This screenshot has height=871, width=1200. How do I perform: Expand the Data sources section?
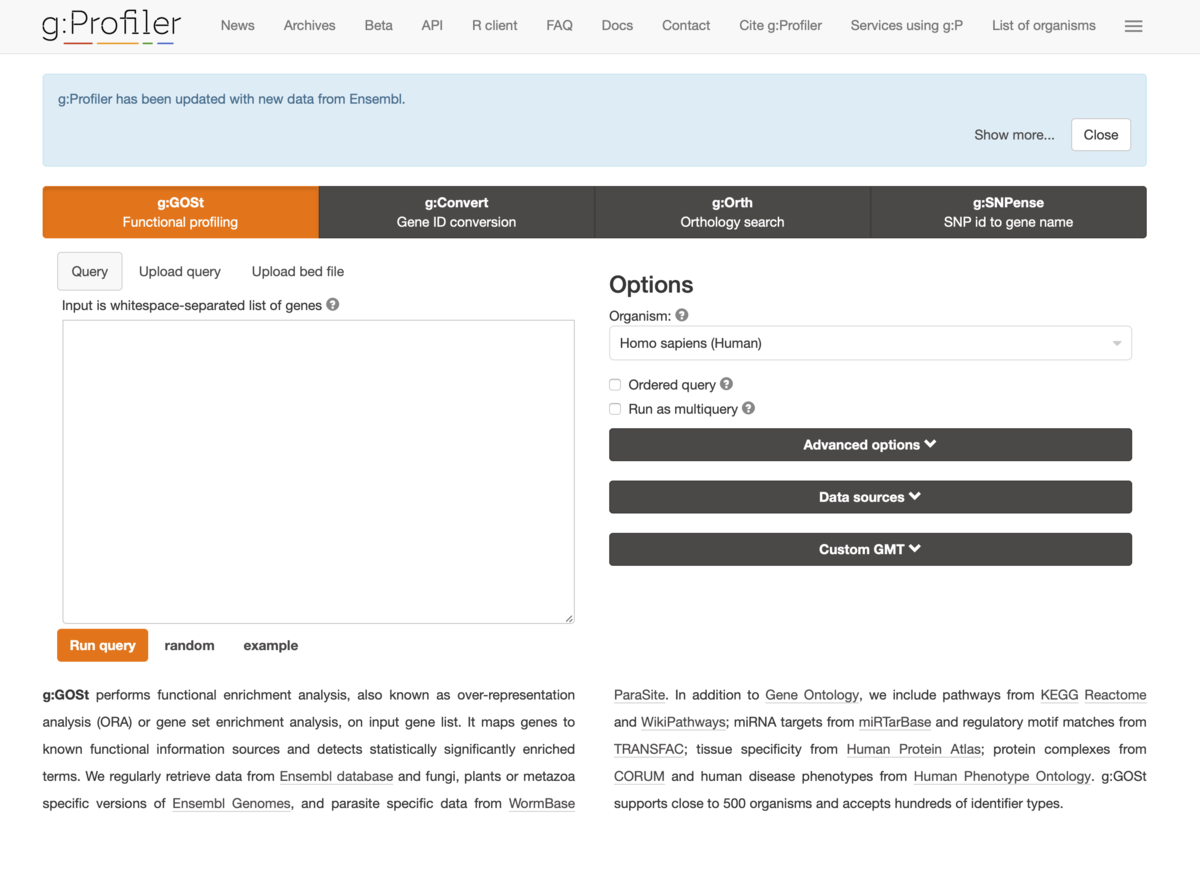[x=870, y=497]
